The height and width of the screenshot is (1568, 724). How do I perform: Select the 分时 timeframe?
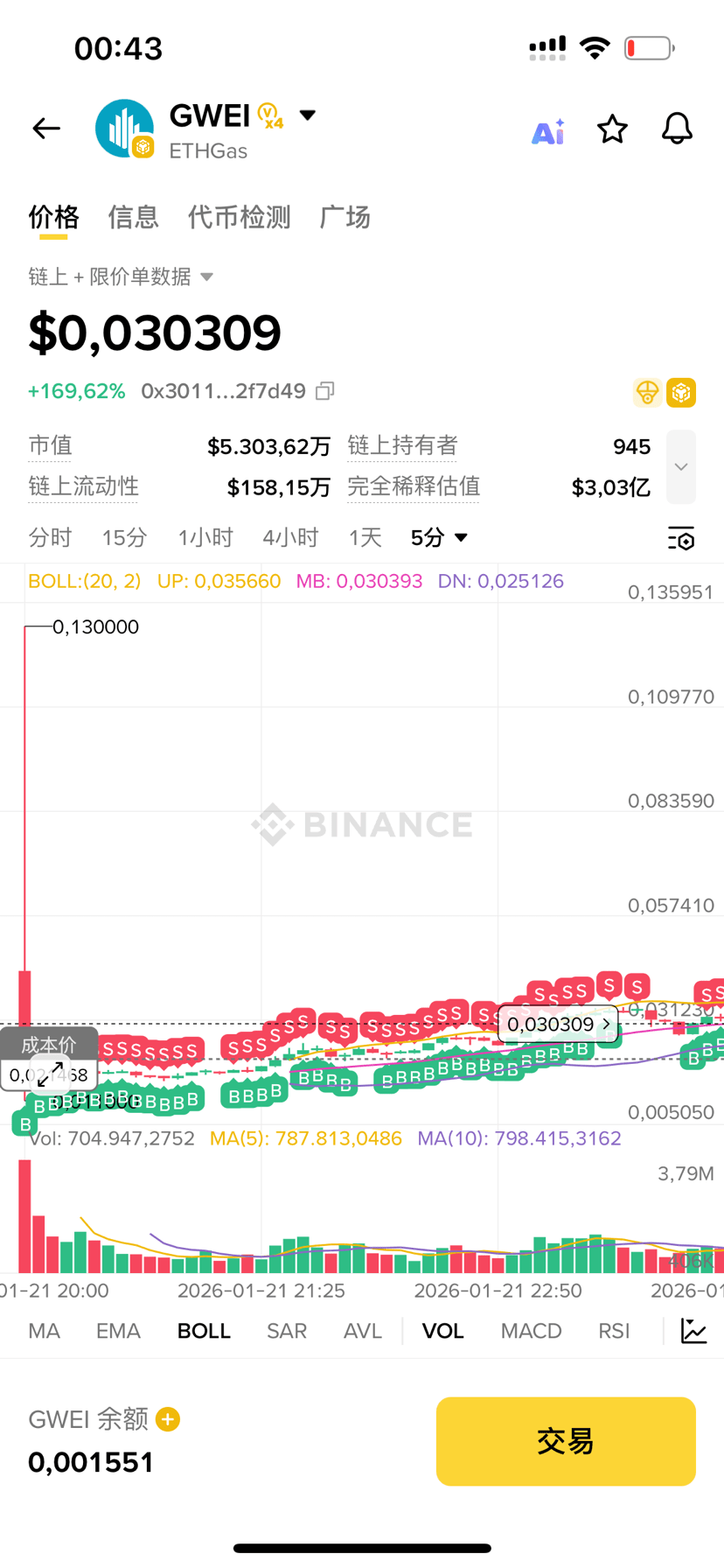pyautogui.click(x=50, y=537)
